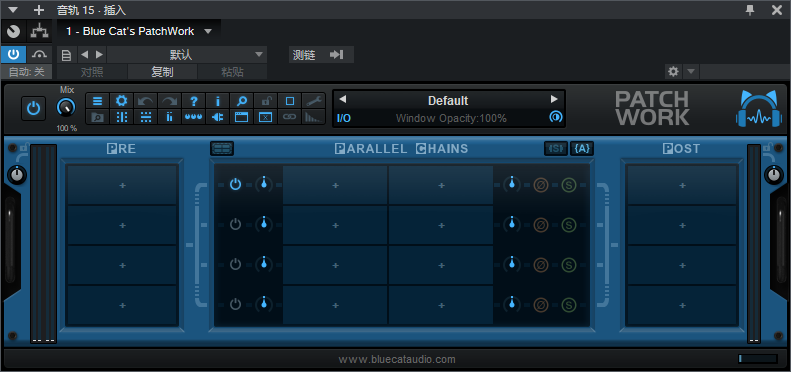Open the routing tree icon in host header
Viewport: 791px width, 372px height.
click(39, 31)
